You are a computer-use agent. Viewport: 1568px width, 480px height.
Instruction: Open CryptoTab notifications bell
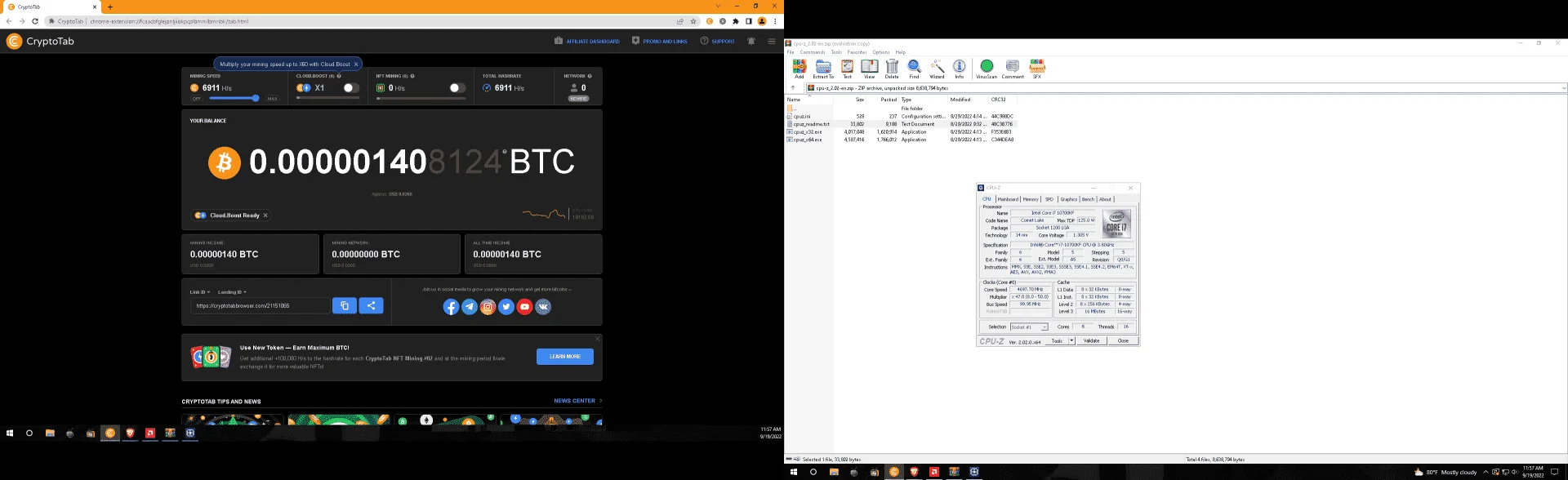751,41
